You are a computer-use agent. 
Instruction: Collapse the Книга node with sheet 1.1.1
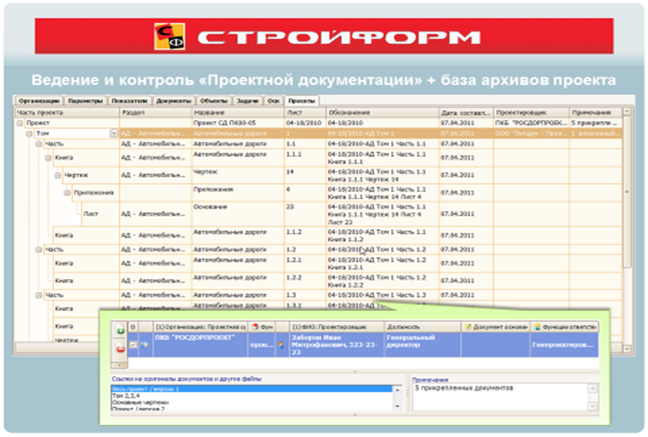pyautogui.click(x=48, y=158)
